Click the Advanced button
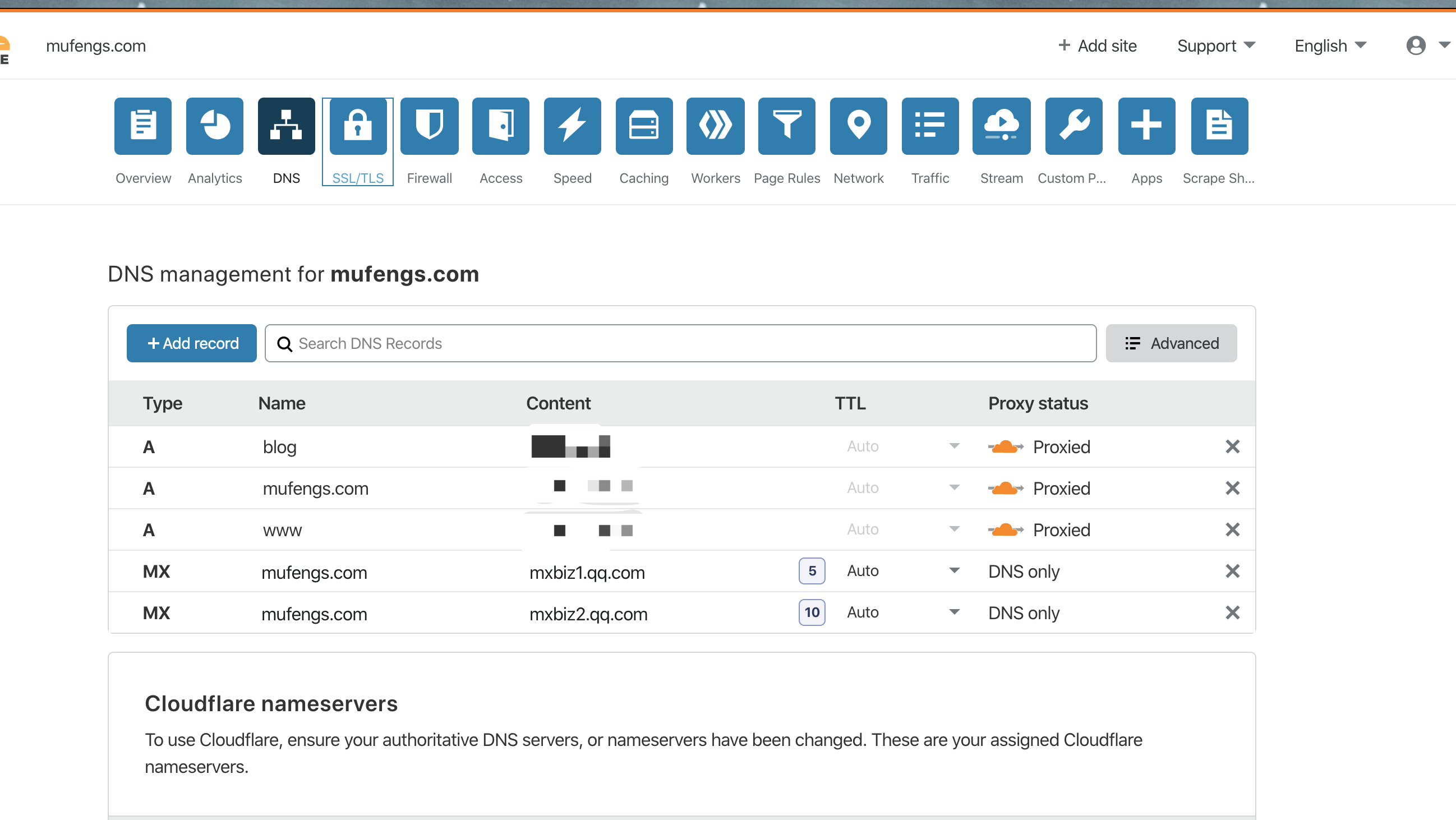 (x=1171, y=344)
